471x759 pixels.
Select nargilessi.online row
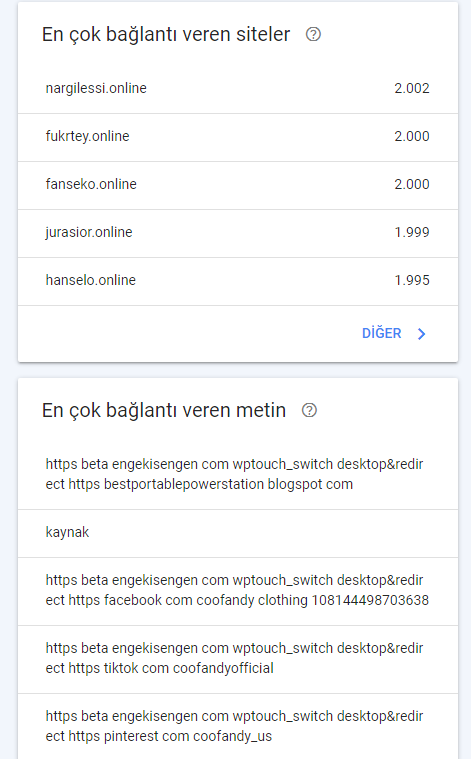tap(238, 89)
